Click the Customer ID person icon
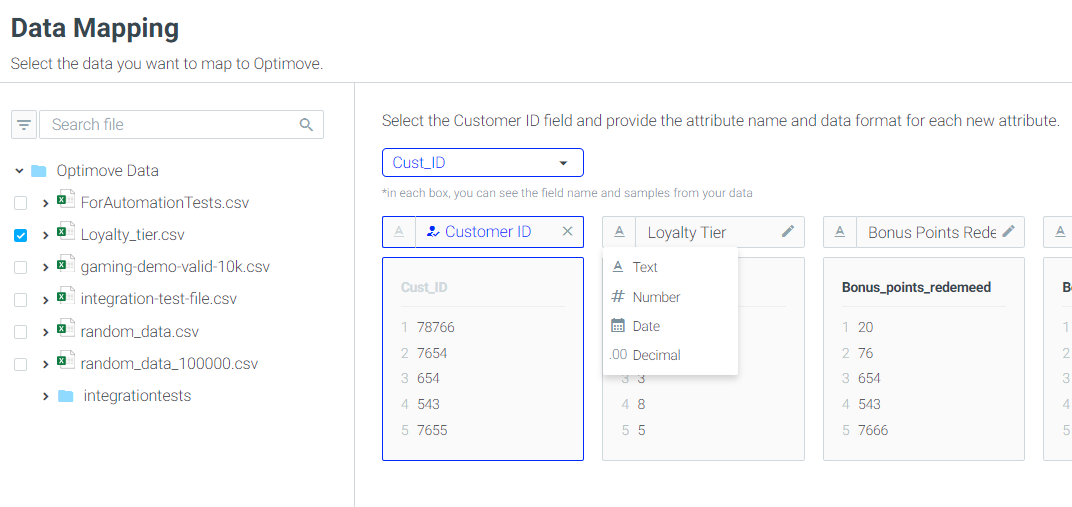Screen dimensions: 1072x507 tap(432, 232)
